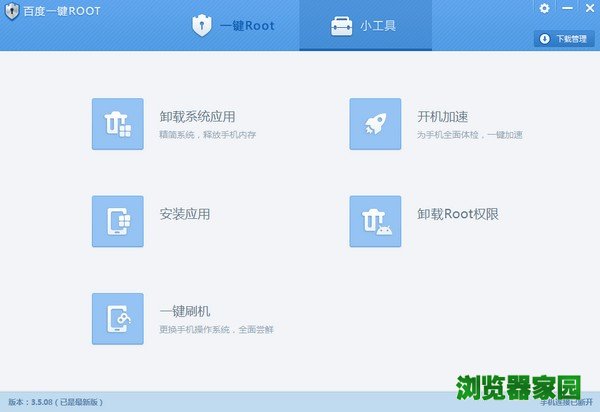
Task: Click the 手机连接已断开 connection status
Action: (566, 402)
